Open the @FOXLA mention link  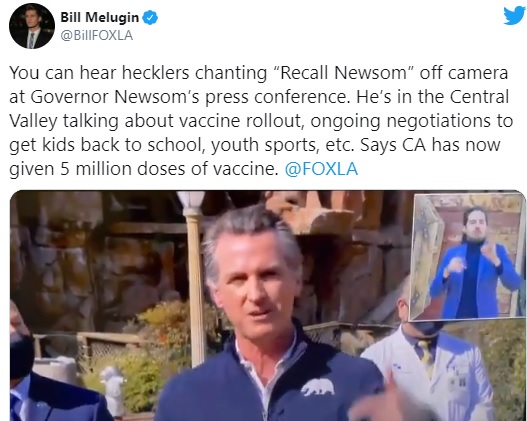(x=321, y=169)
